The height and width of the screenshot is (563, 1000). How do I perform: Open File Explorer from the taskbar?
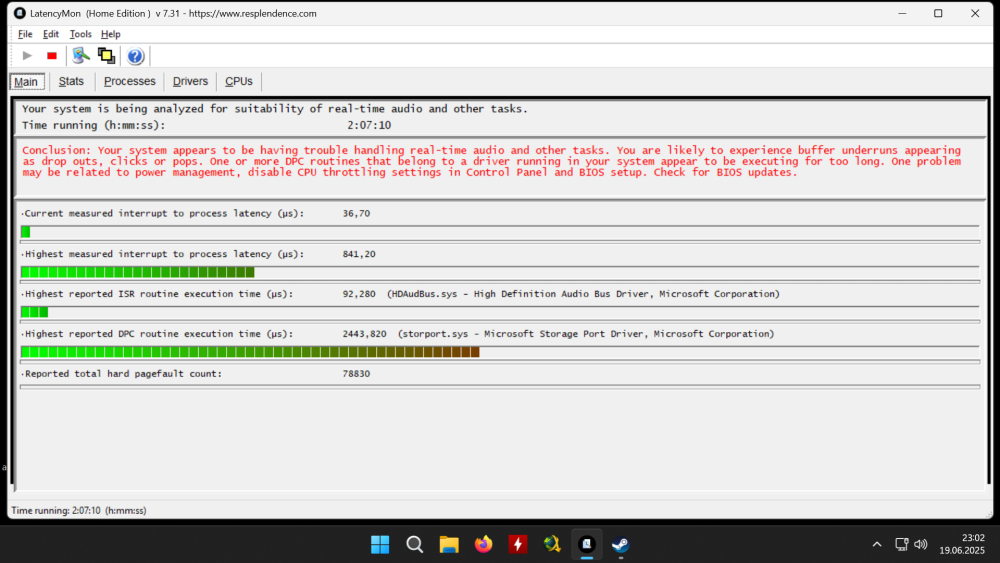coord(449,544)
